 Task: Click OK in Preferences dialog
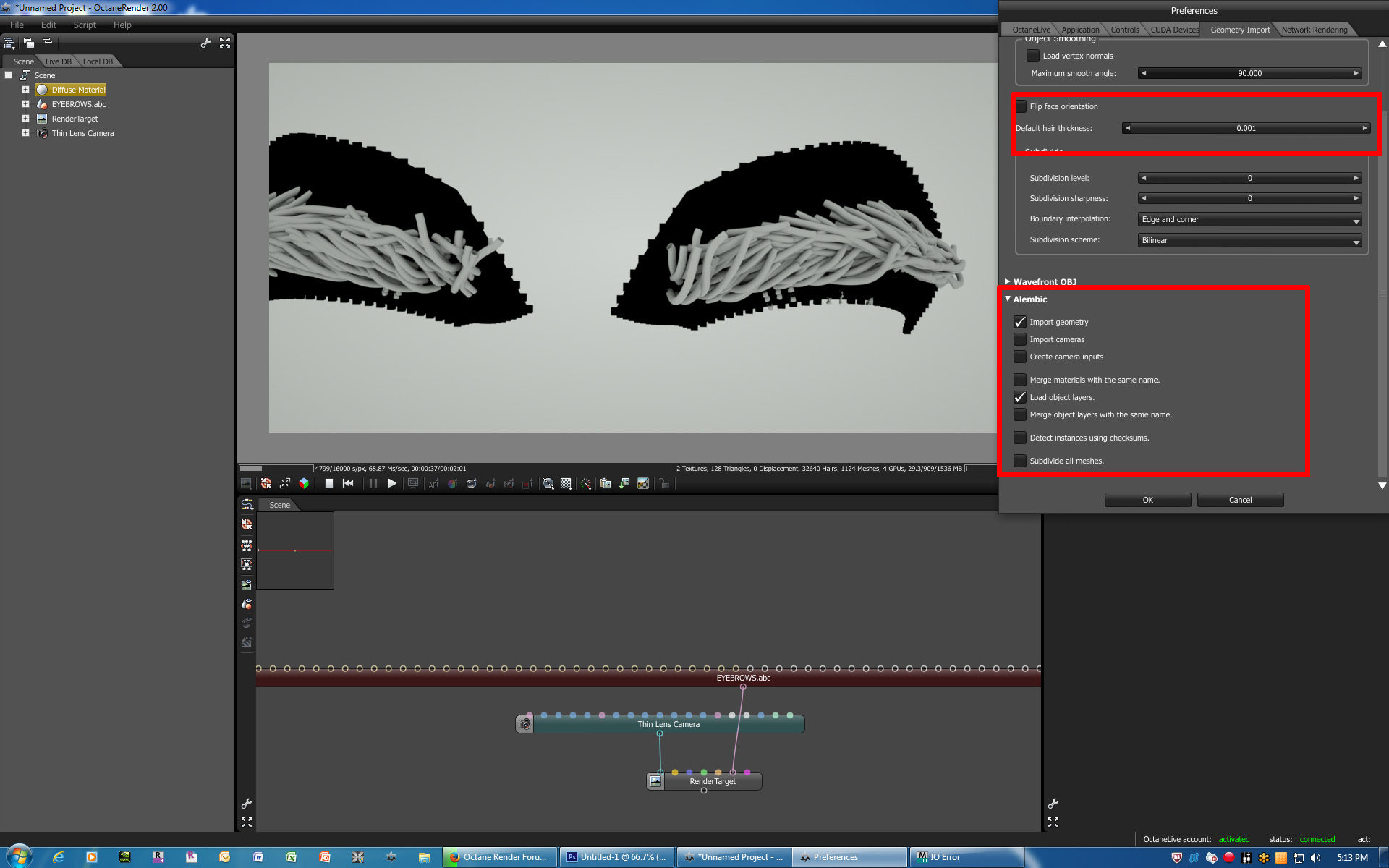(1147, 500)
